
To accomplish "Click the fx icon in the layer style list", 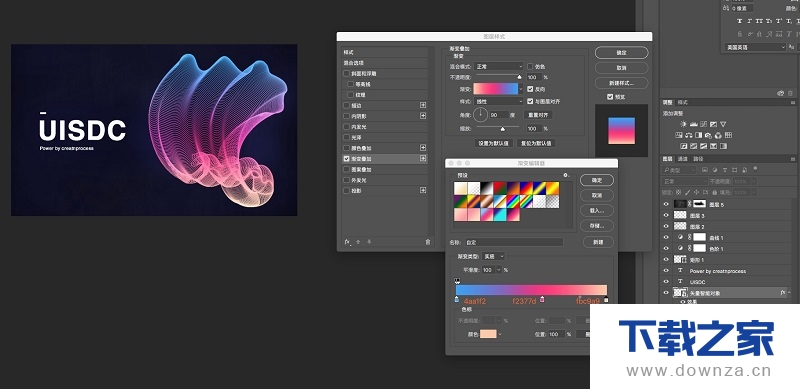I will tap(347, 242).
